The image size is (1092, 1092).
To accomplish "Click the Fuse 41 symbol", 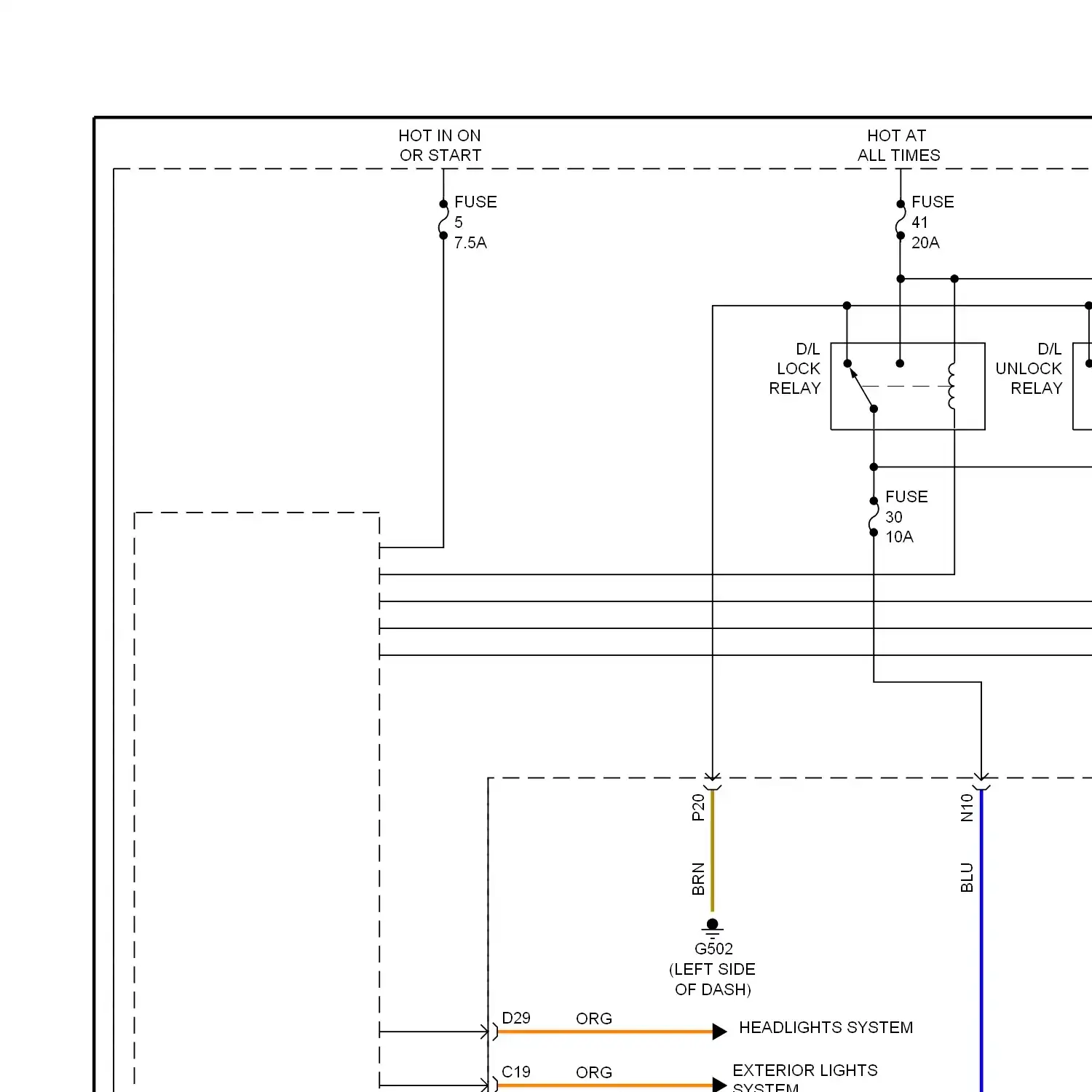I will coord(900,220).
